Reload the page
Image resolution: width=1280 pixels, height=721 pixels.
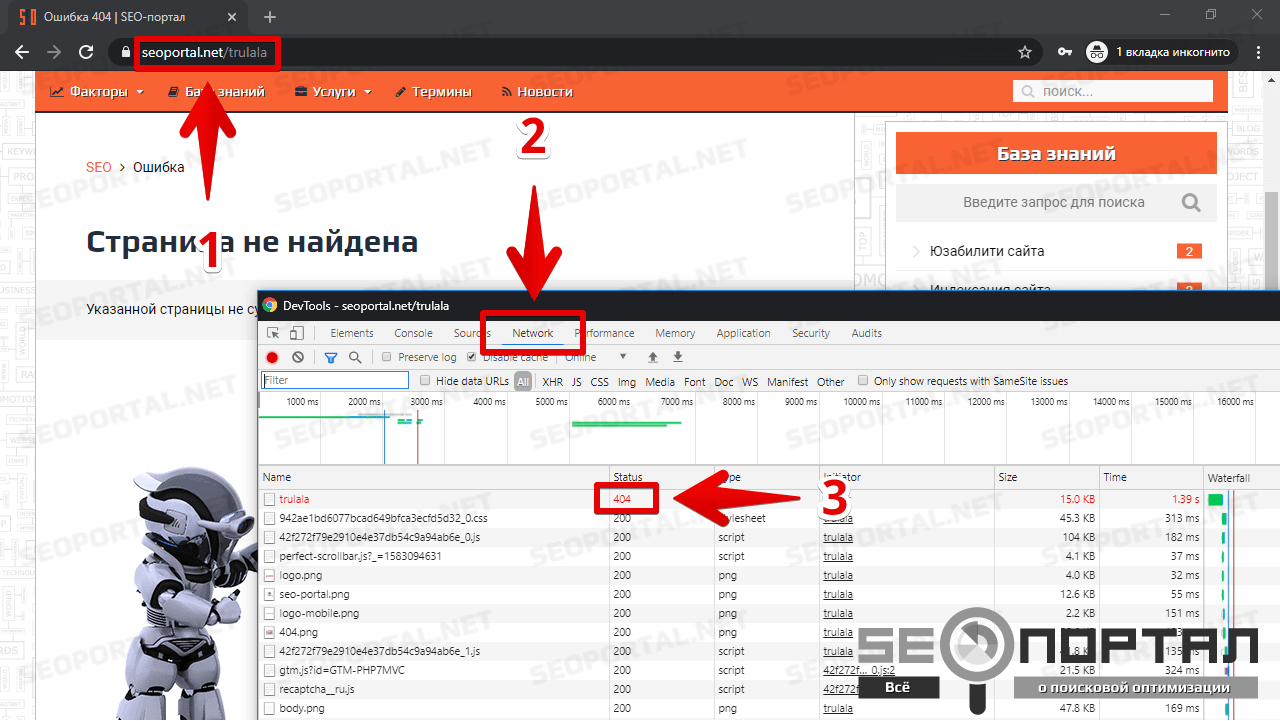(x=86, y=52)
